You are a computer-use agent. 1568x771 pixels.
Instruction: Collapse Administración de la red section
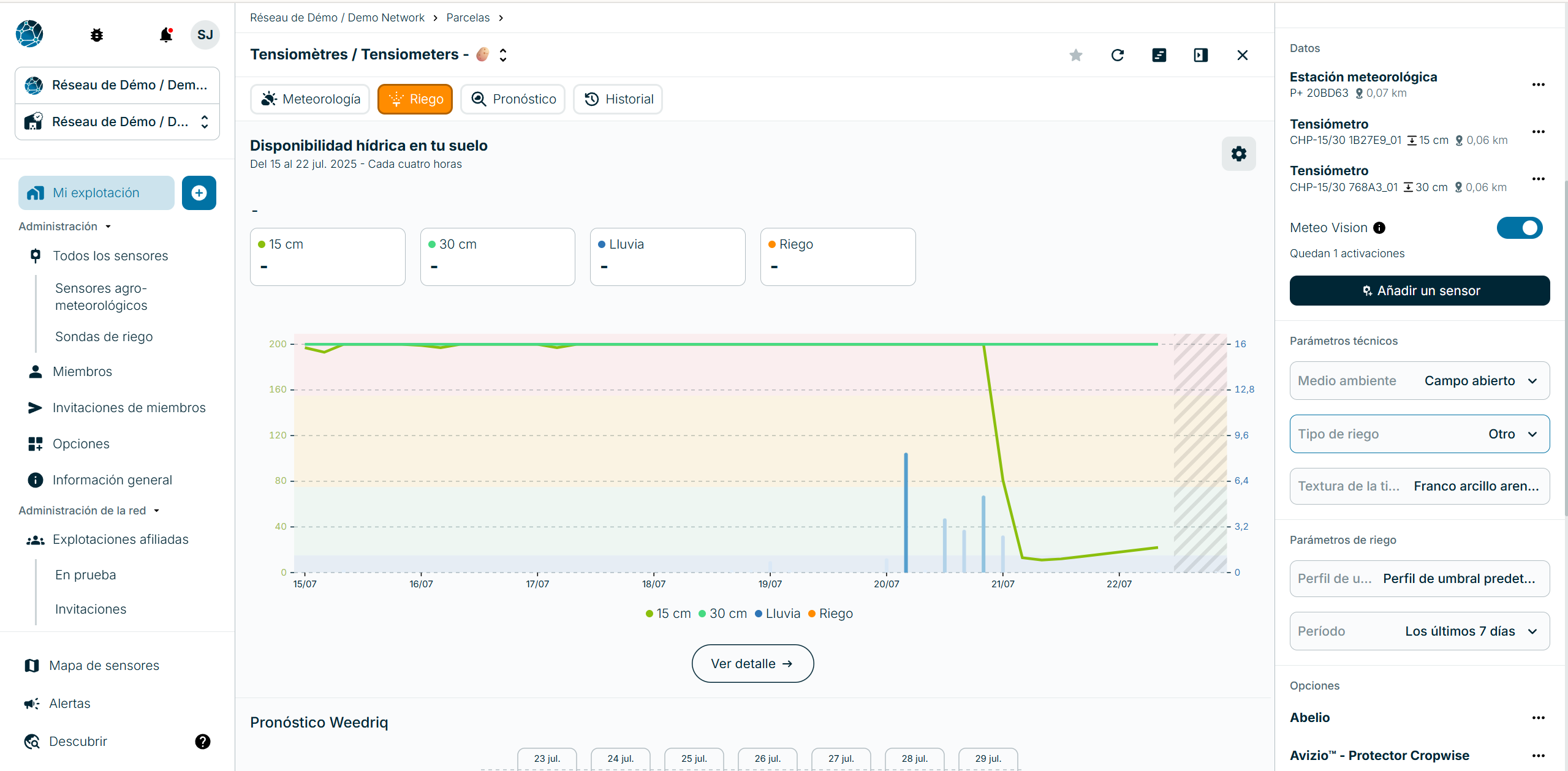click(89, 511)
